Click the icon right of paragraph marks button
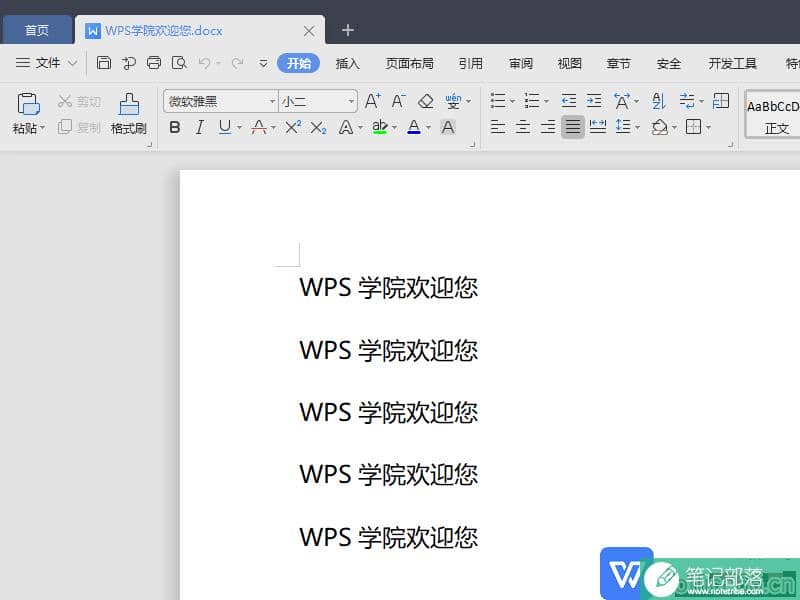 pyautogui.click(x=720, y=101)
